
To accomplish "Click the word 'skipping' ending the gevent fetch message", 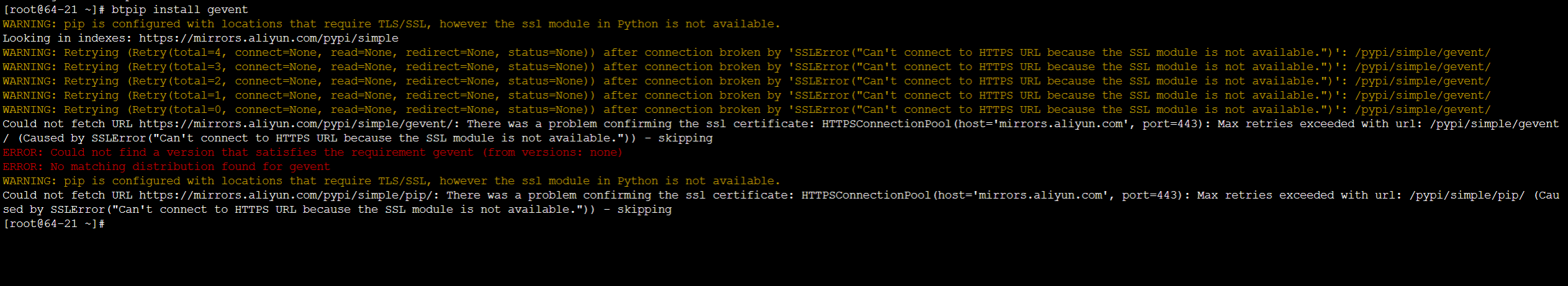I will [x=685, y=138].
